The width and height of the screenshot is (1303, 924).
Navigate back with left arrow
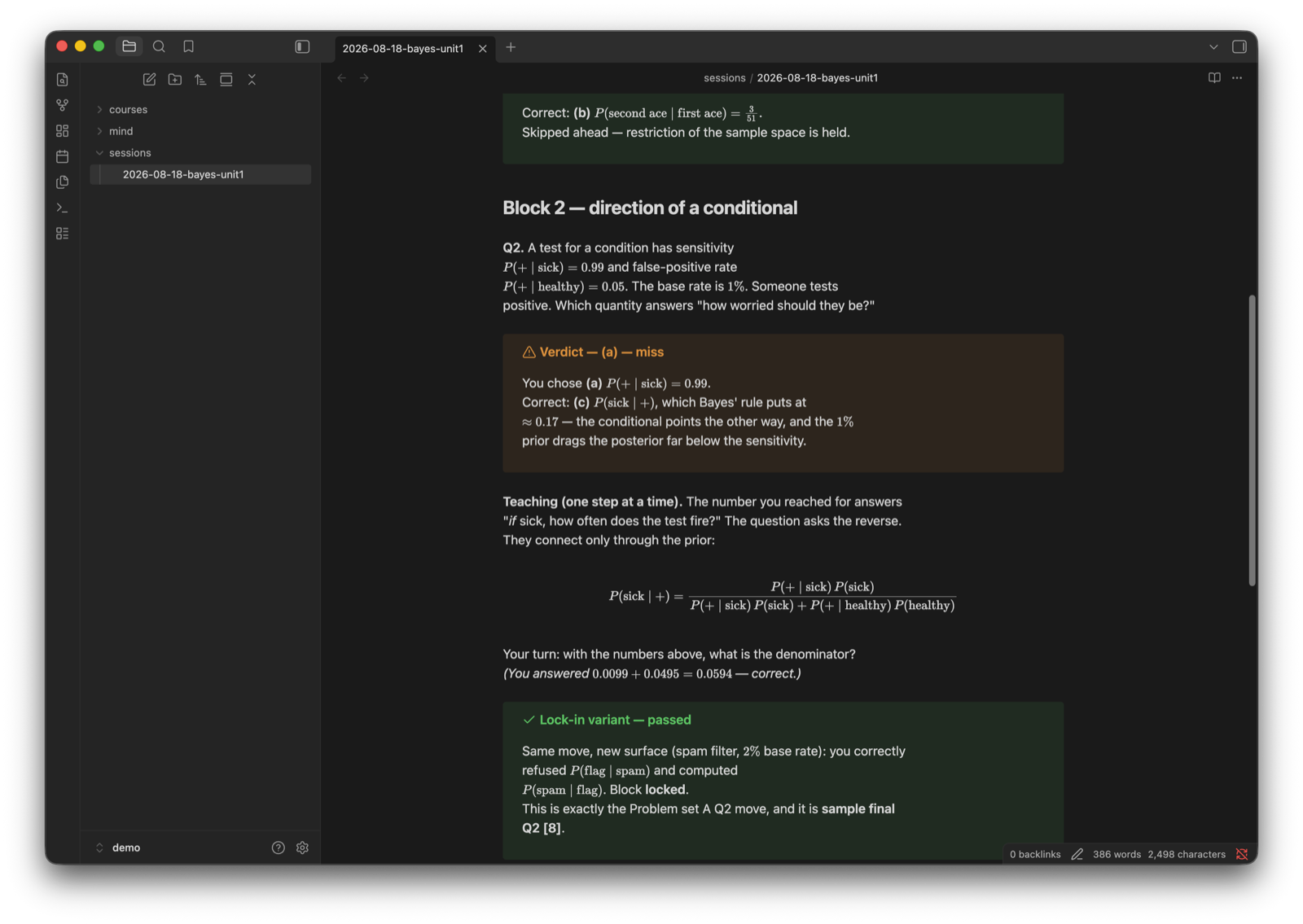(x=342, y=78)
